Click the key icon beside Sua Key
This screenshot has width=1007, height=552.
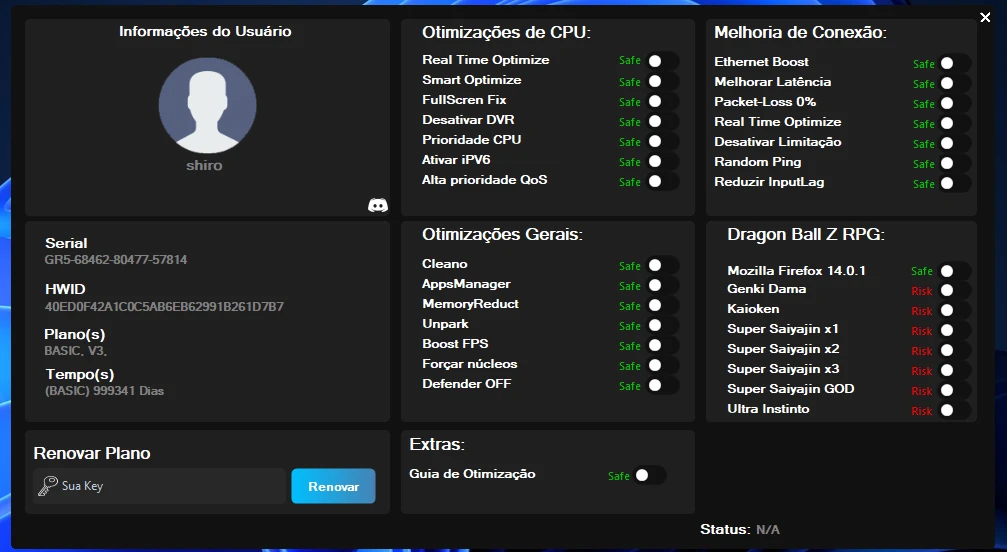click(47, 486)
